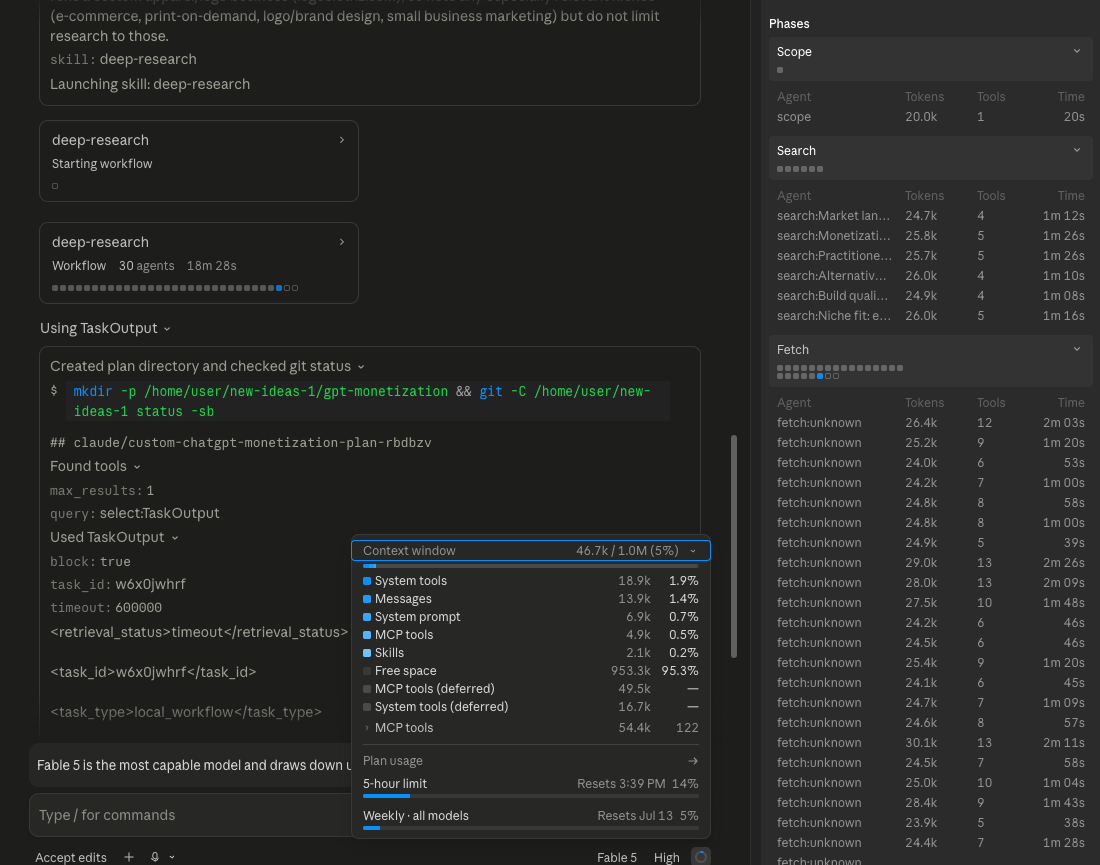This screenshot has height=865, width=1100.
Task: Click the Phases panel heading
Action: pos(789,24)
